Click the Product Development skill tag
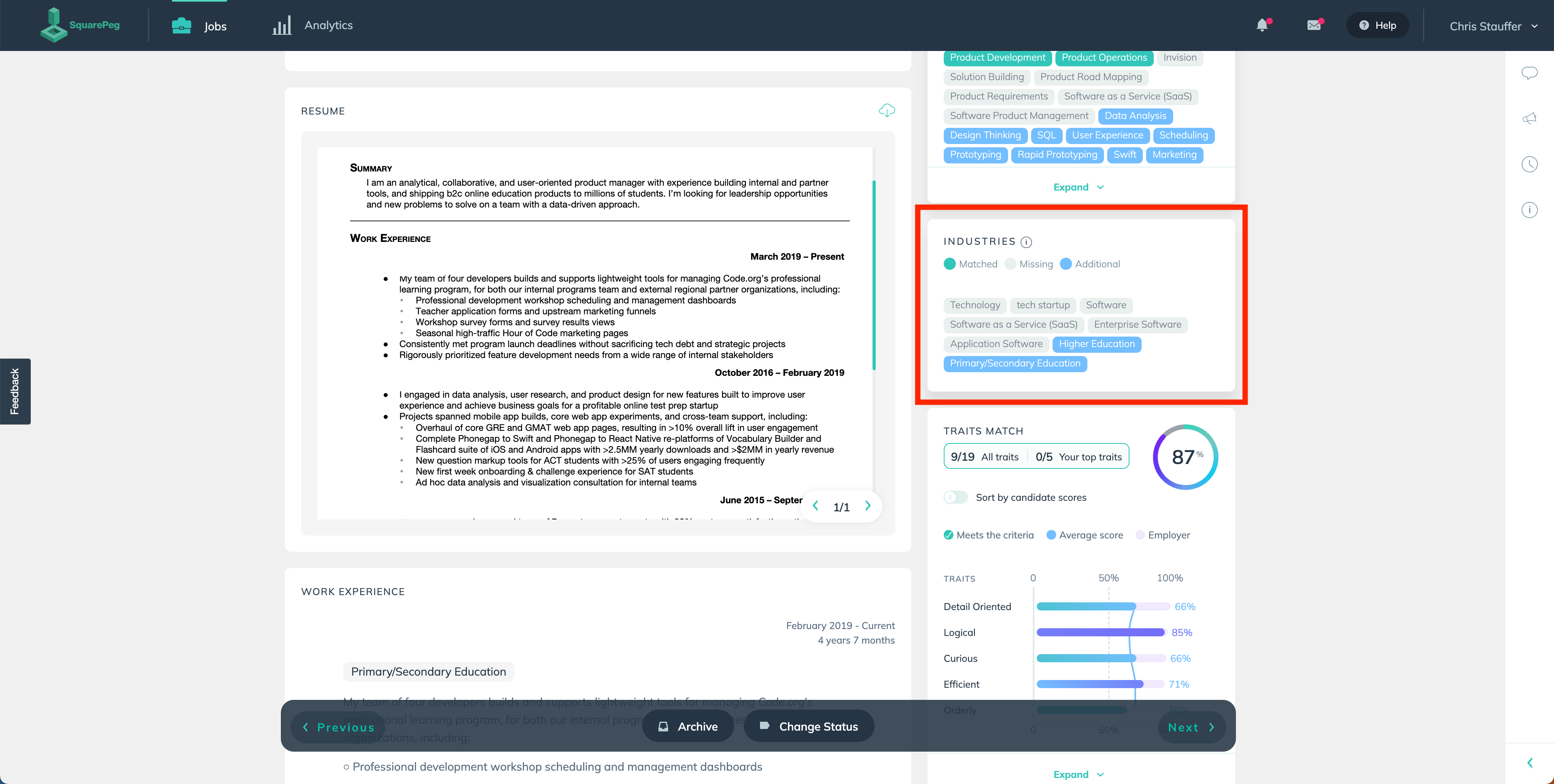The image size is (1554, 784). 997,58
